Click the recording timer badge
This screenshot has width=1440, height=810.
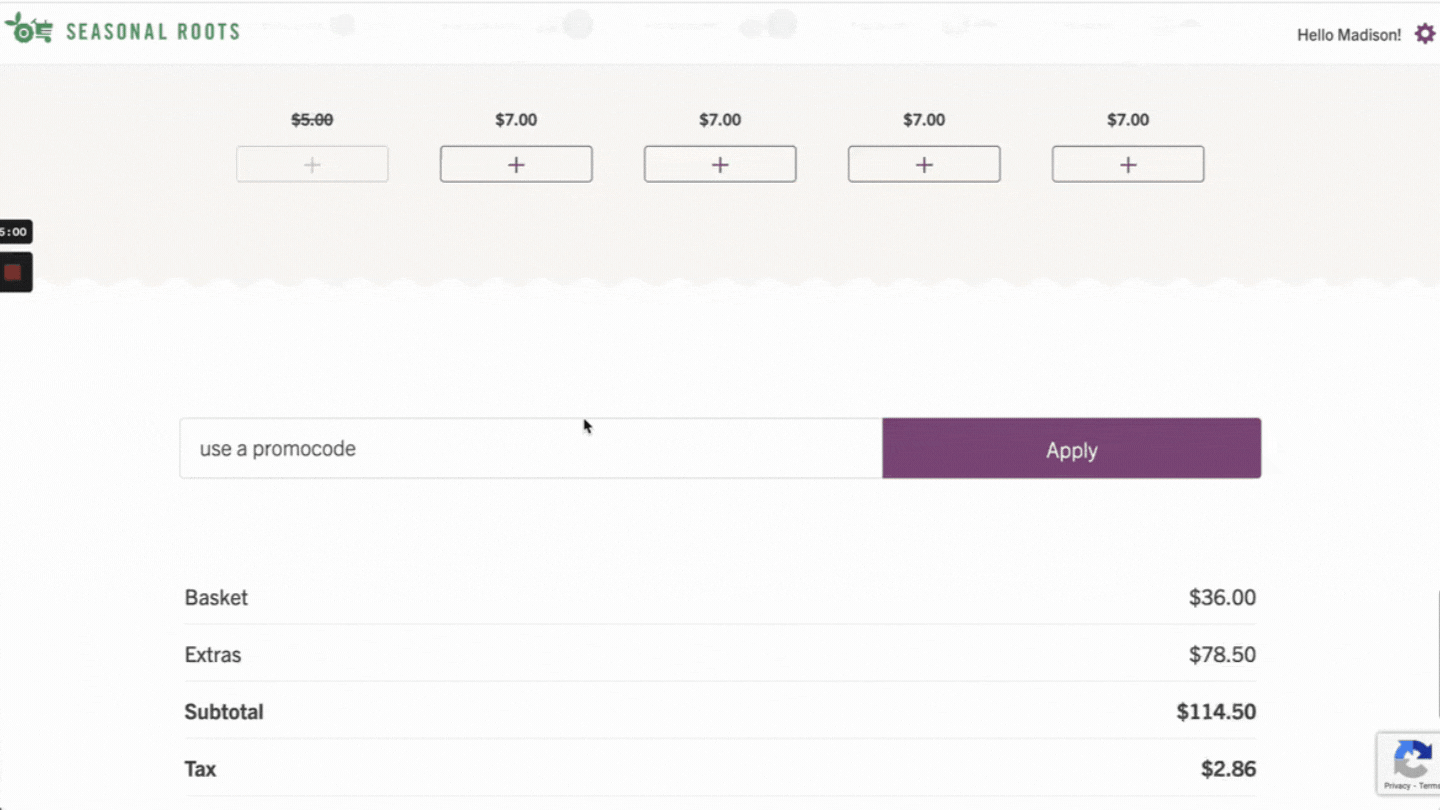click(x=14, y=232)
